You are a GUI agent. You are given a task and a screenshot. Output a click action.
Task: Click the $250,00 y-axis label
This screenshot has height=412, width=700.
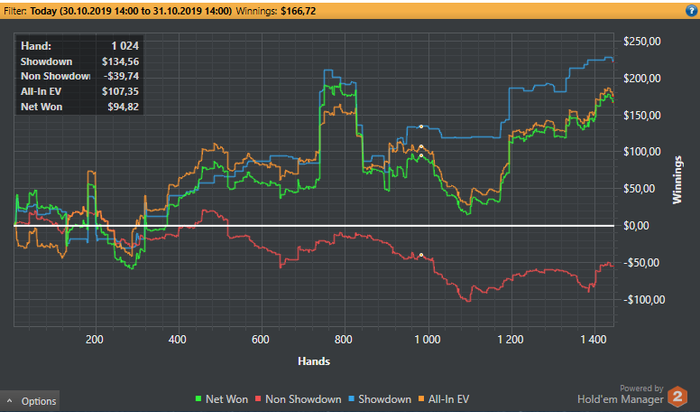[642, 42]
